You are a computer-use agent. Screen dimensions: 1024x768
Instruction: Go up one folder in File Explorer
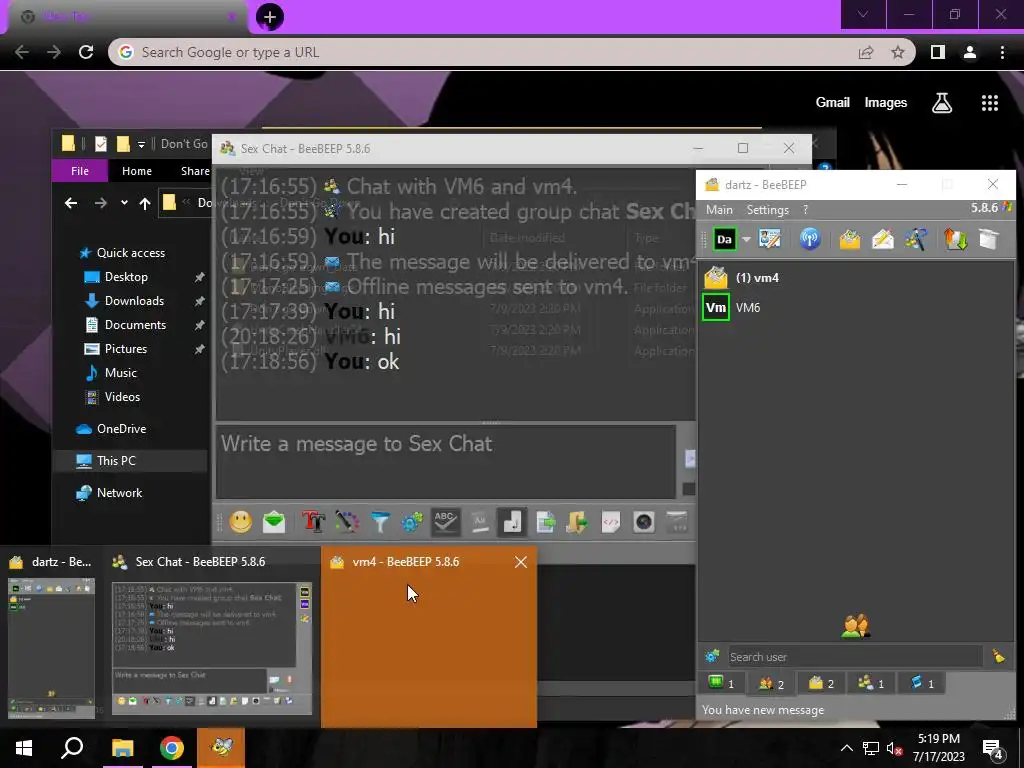145,203
